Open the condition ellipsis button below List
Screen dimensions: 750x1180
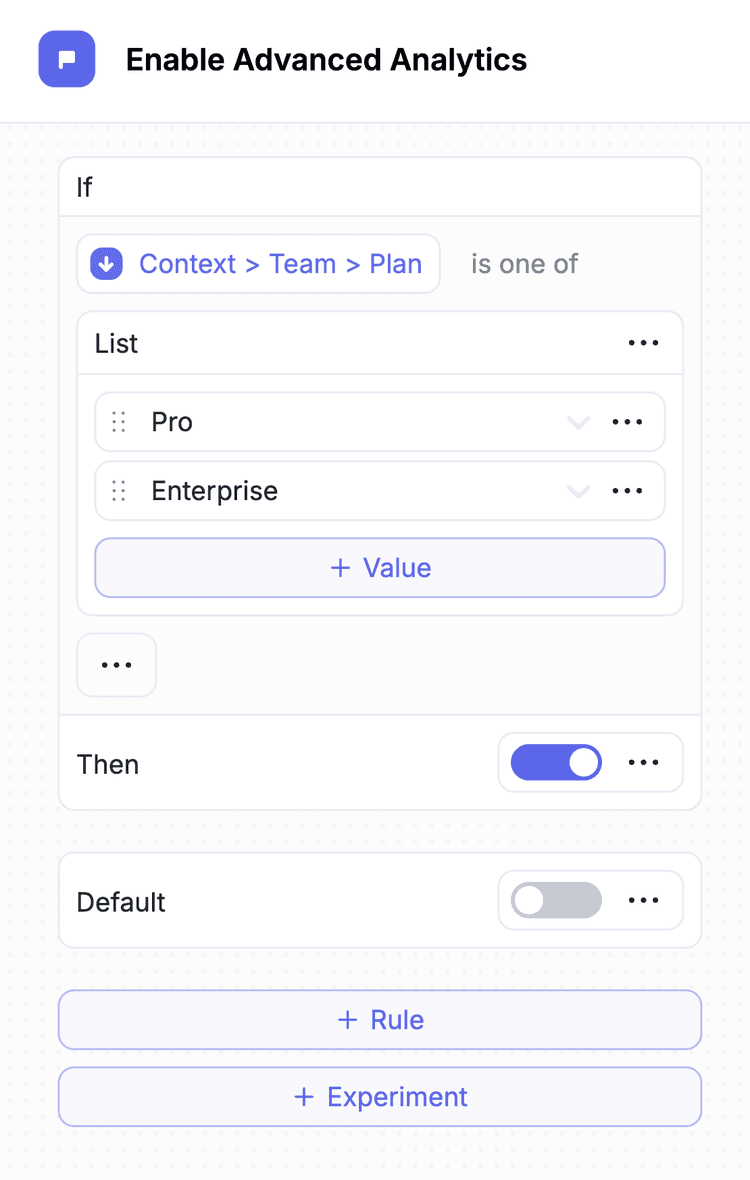pos(116,665)
